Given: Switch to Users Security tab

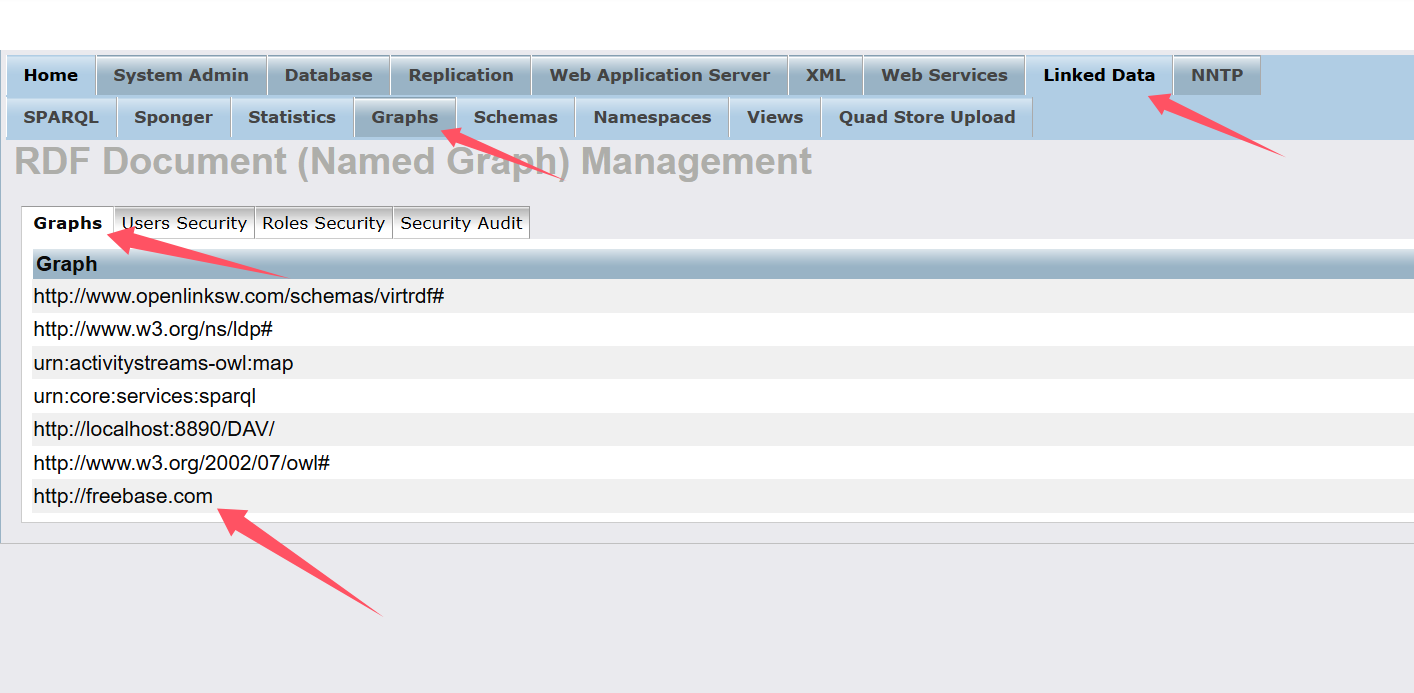Looking at the screenshot, I should click(x=184, y=223).
